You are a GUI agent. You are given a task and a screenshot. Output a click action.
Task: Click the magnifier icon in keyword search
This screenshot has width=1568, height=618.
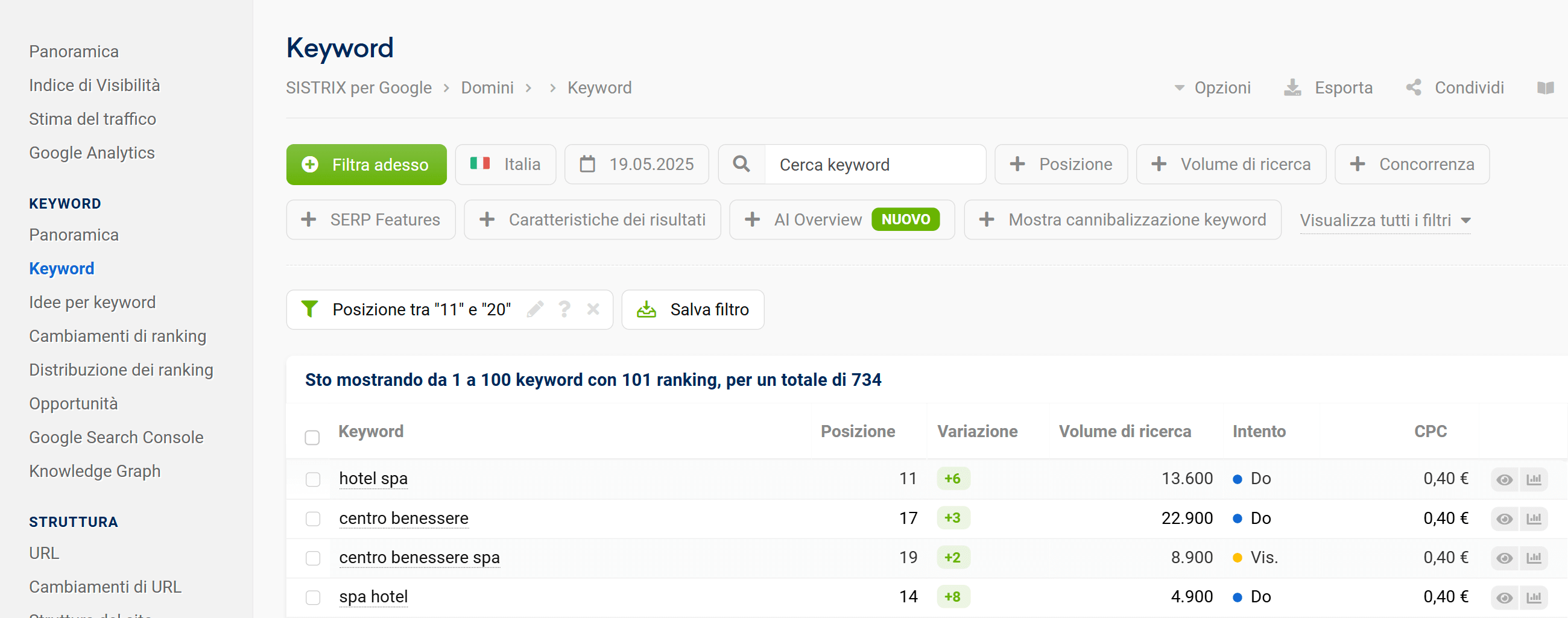(741, 164)
